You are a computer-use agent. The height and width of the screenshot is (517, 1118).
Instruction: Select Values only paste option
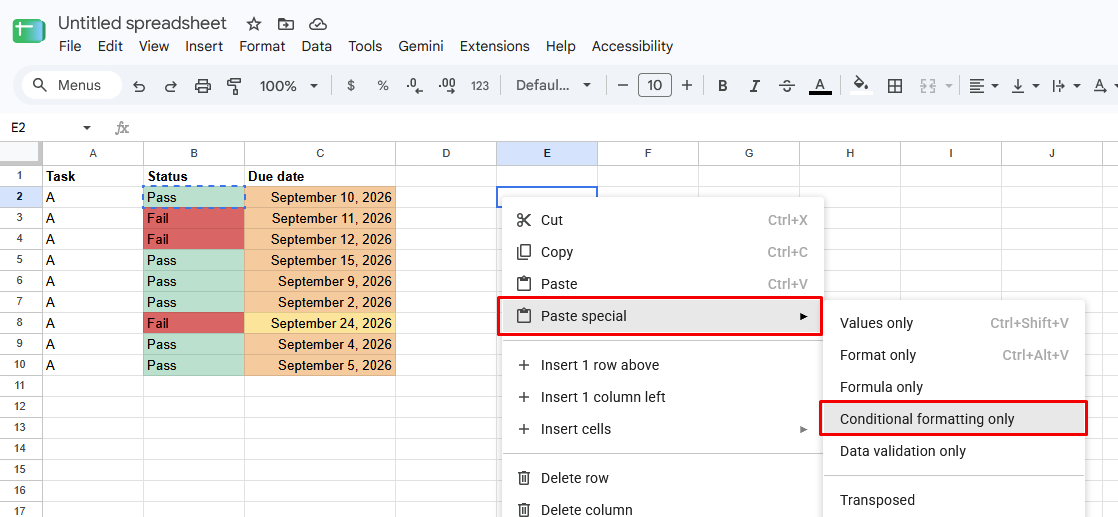(954, 323)
